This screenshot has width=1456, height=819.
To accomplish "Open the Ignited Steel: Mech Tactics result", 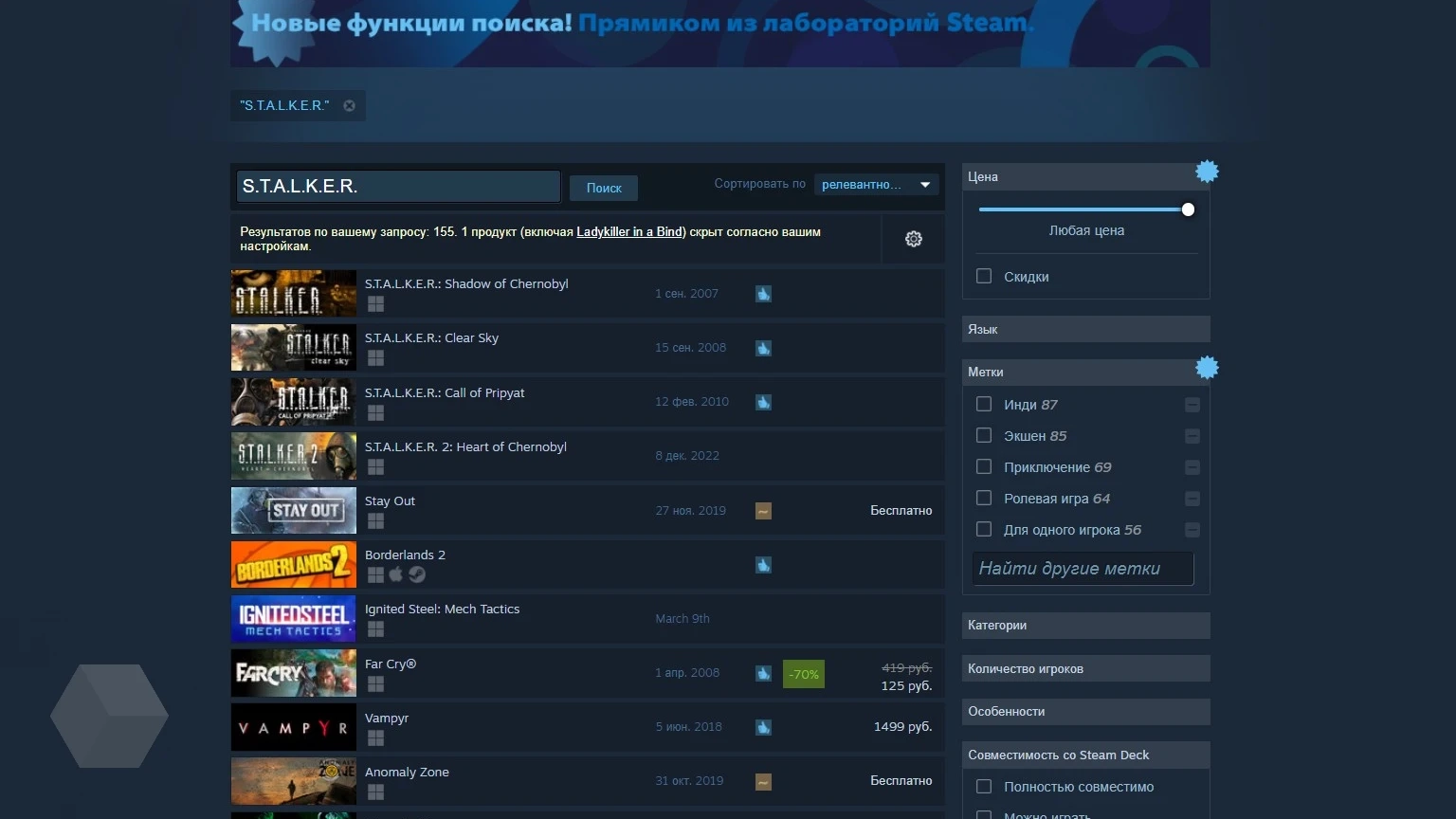I will pos(587,619).
